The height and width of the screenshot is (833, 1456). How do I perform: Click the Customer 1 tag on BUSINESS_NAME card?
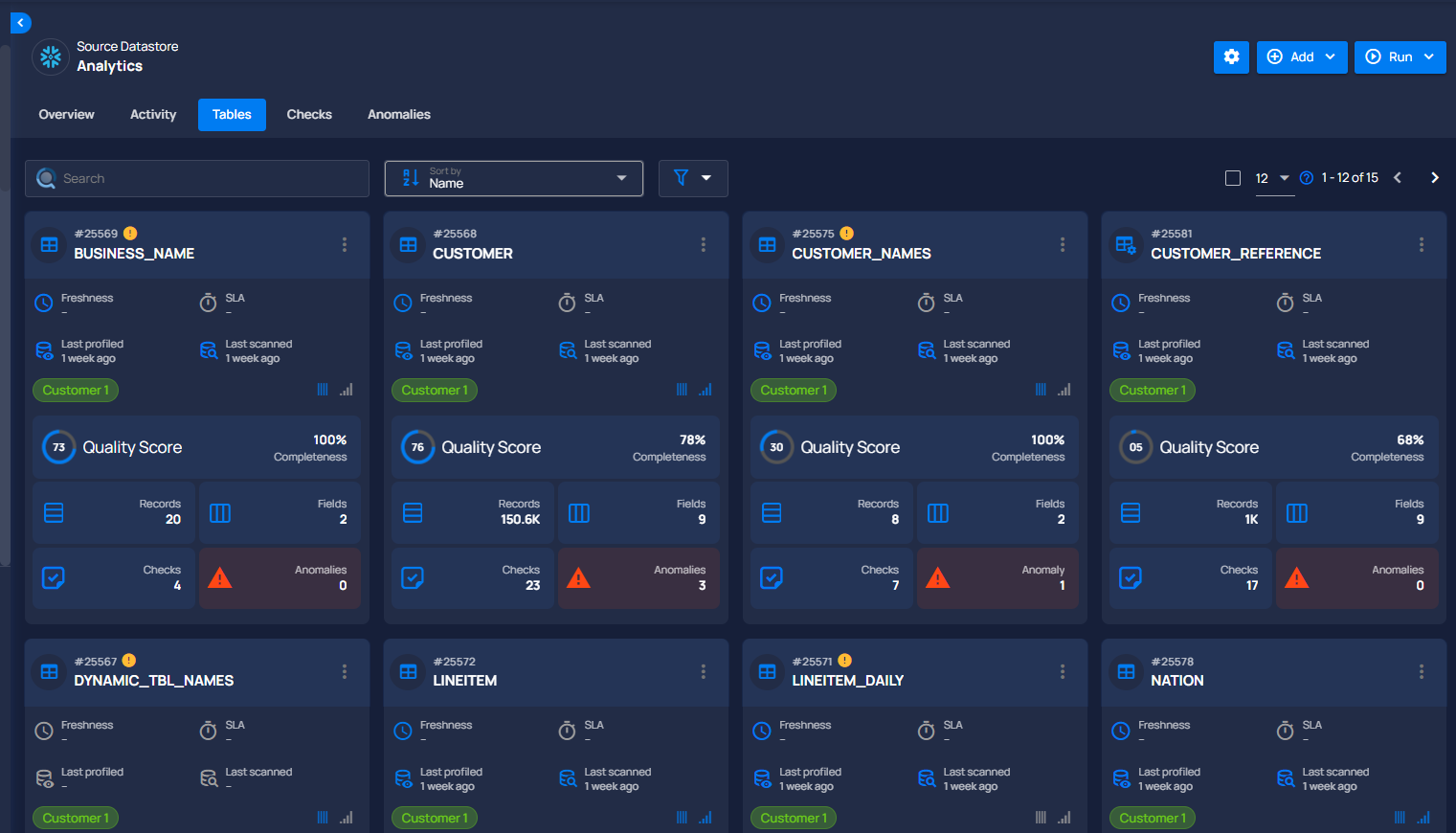pos(76,390)
